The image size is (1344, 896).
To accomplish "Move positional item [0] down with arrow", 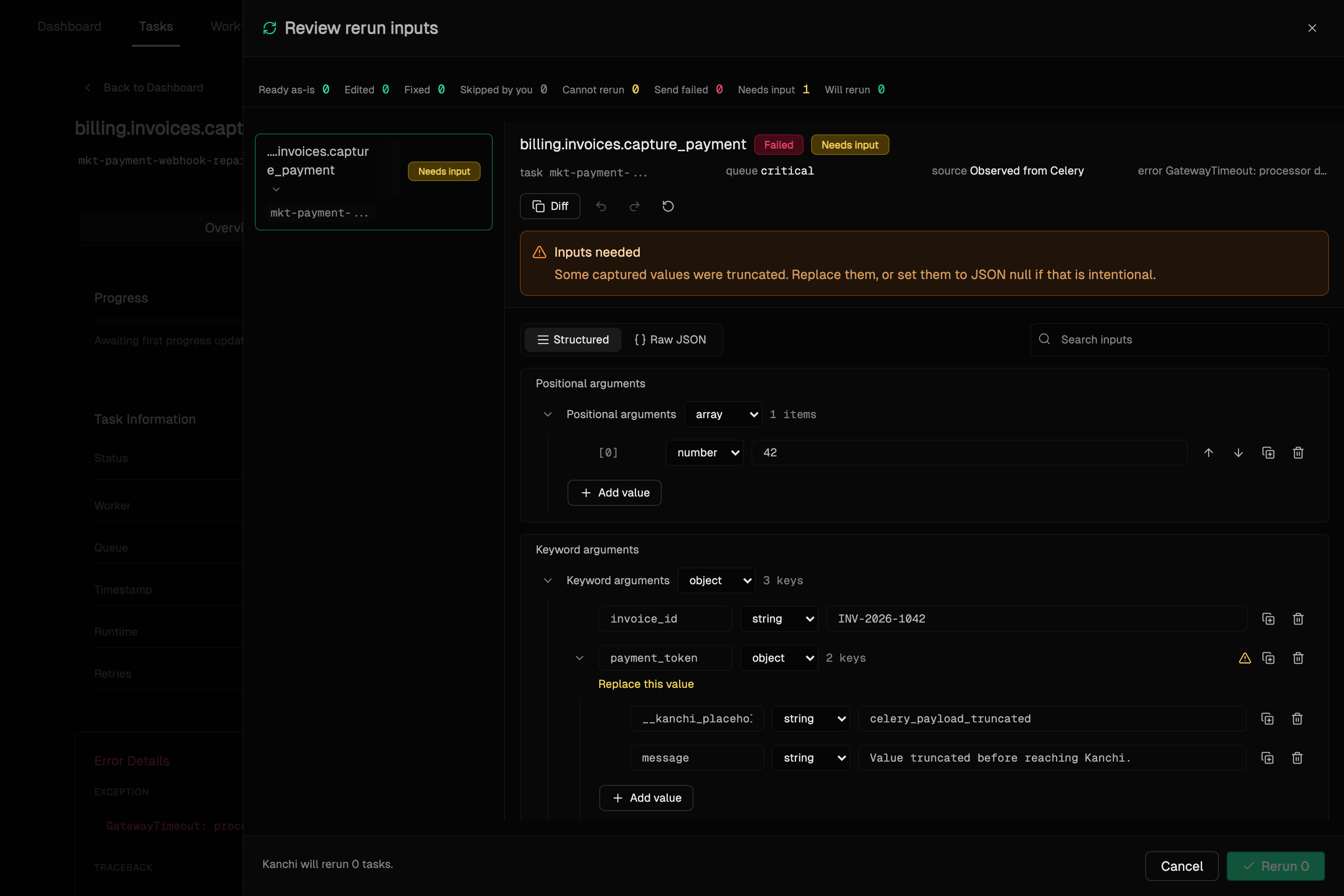I will (x=1238, y=453).
